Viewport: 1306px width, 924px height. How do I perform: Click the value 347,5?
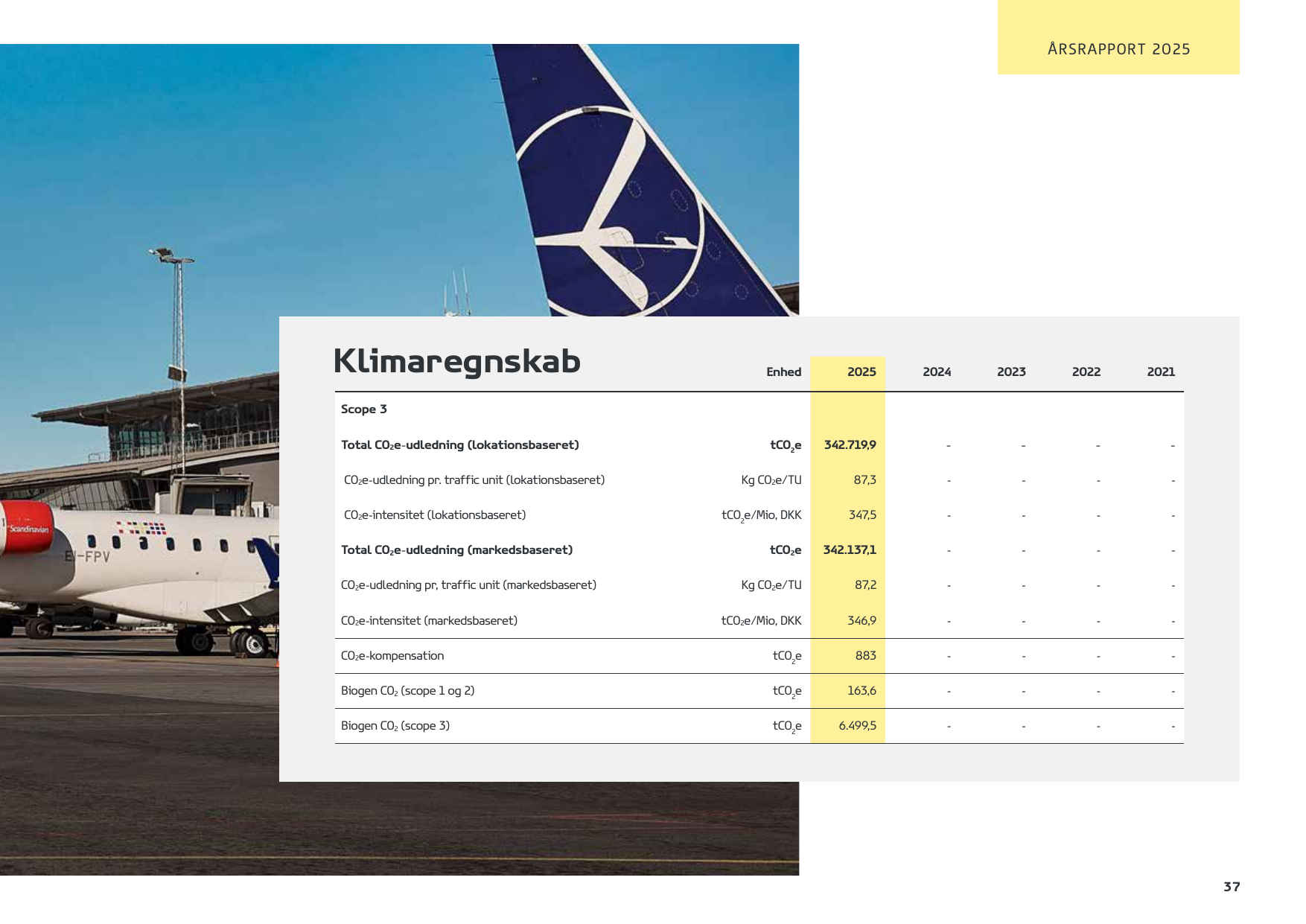[862, 515]
